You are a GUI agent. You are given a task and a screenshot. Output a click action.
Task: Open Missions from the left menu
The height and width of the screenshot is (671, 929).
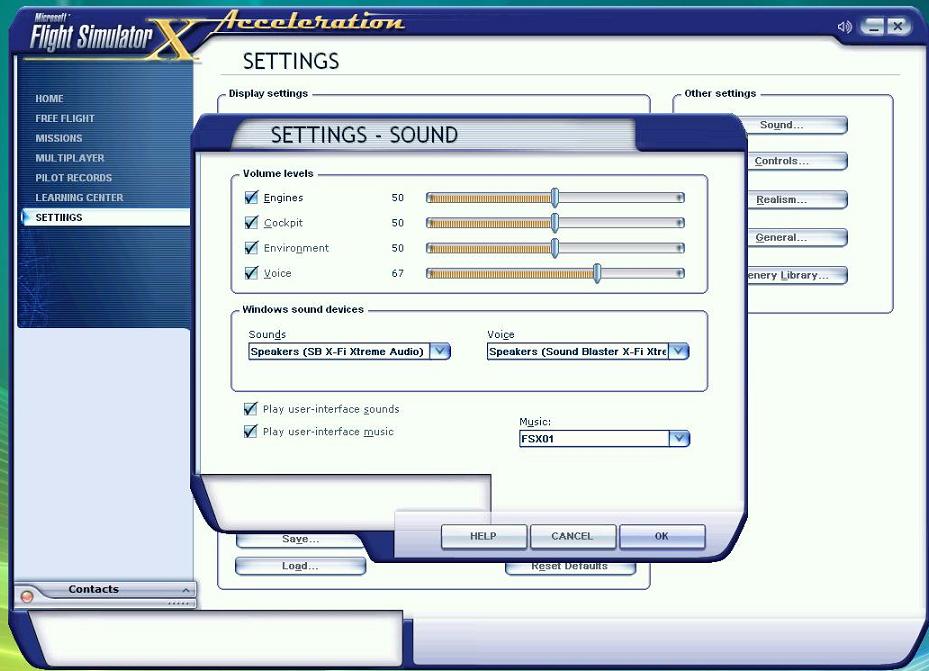59,138
